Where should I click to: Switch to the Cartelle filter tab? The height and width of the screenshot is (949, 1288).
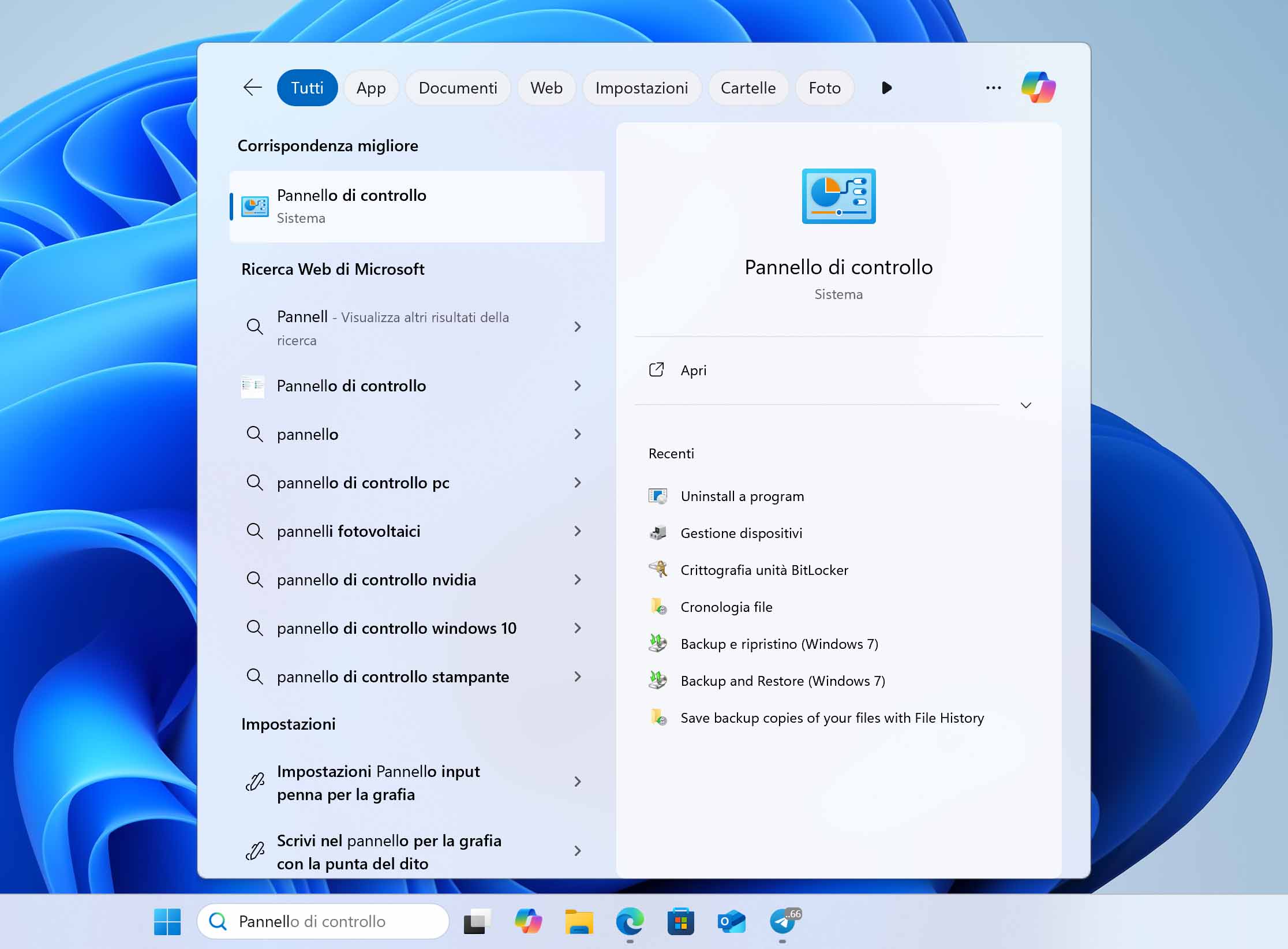[748, 88]
